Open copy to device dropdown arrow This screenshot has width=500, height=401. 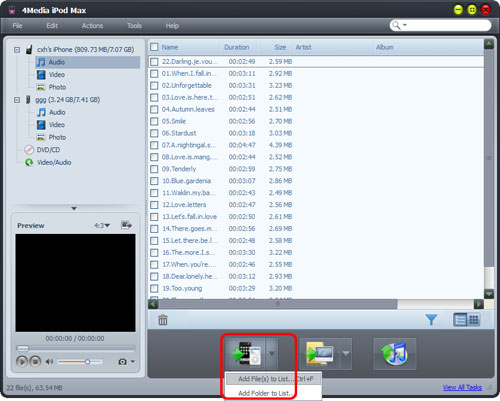click(x=272, y=353)
